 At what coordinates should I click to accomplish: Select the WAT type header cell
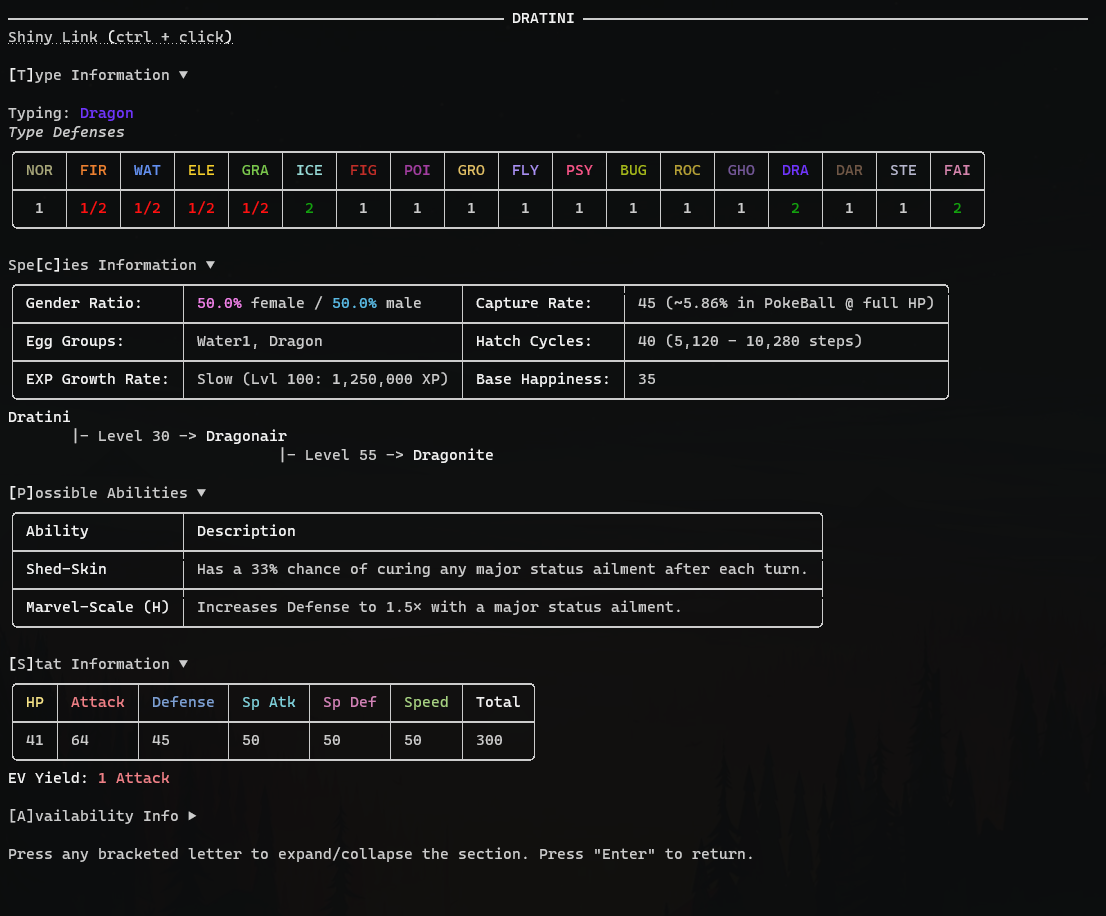147,171
